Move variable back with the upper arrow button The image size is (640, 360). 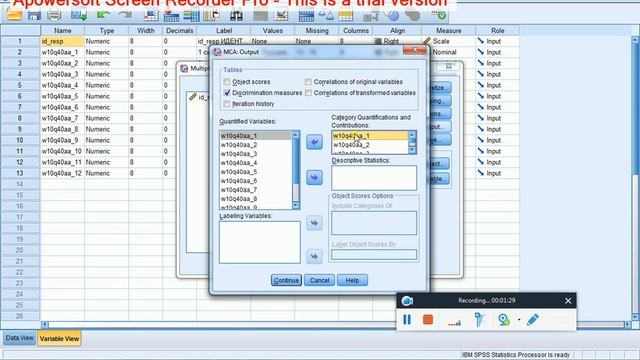[314, 142]
